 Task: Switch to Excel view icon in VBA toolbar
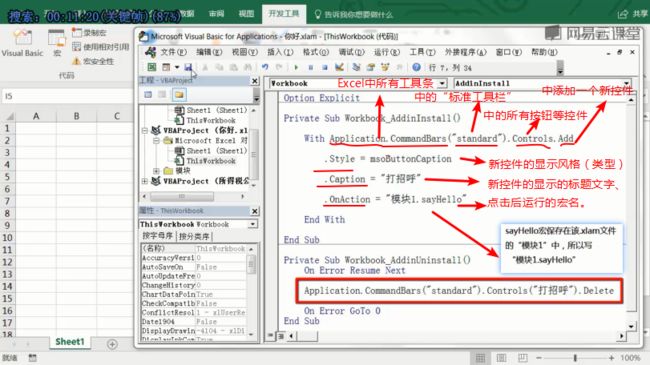(152, 67)
